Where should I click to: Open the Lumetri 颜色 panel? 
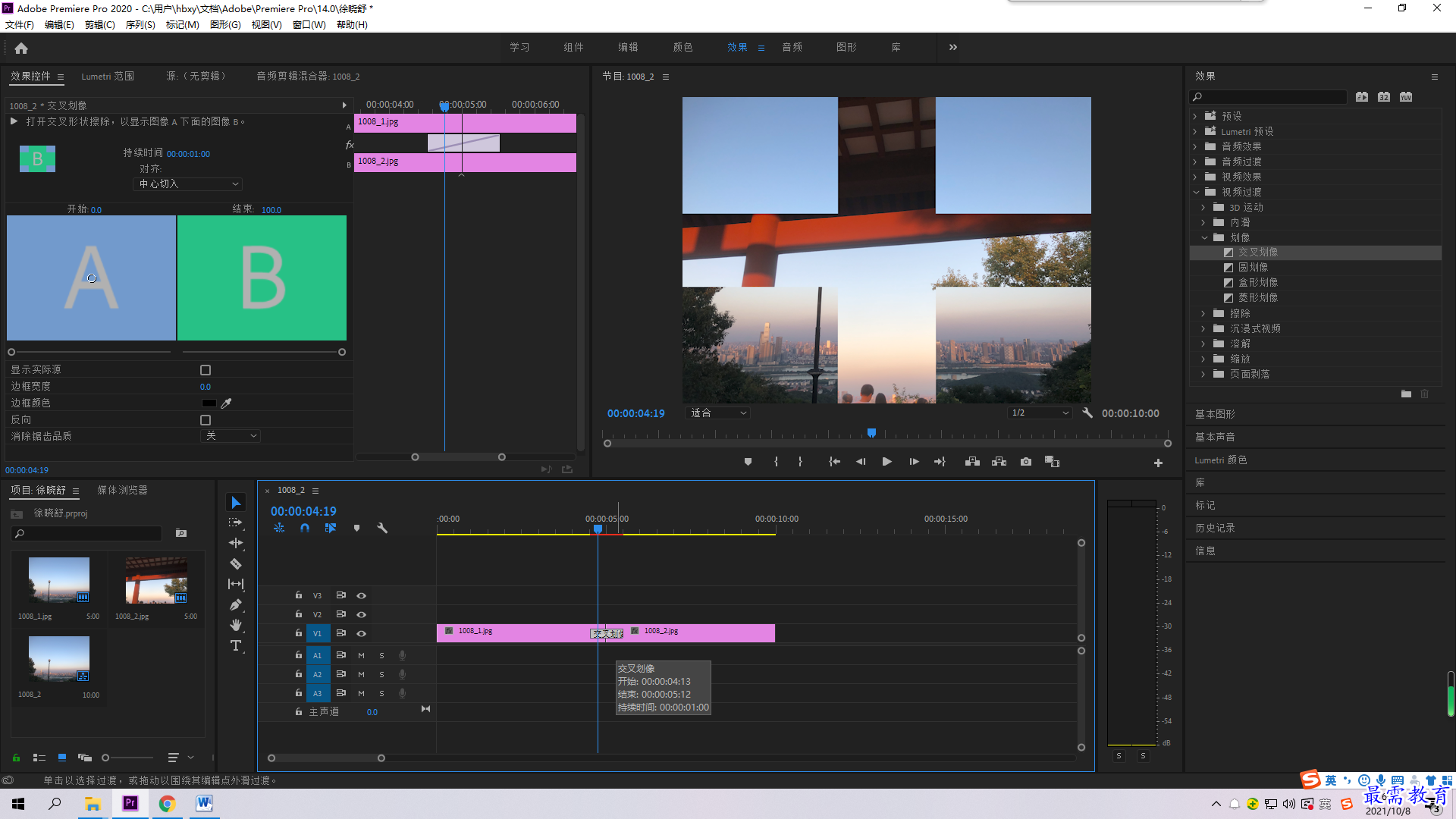1221,460
